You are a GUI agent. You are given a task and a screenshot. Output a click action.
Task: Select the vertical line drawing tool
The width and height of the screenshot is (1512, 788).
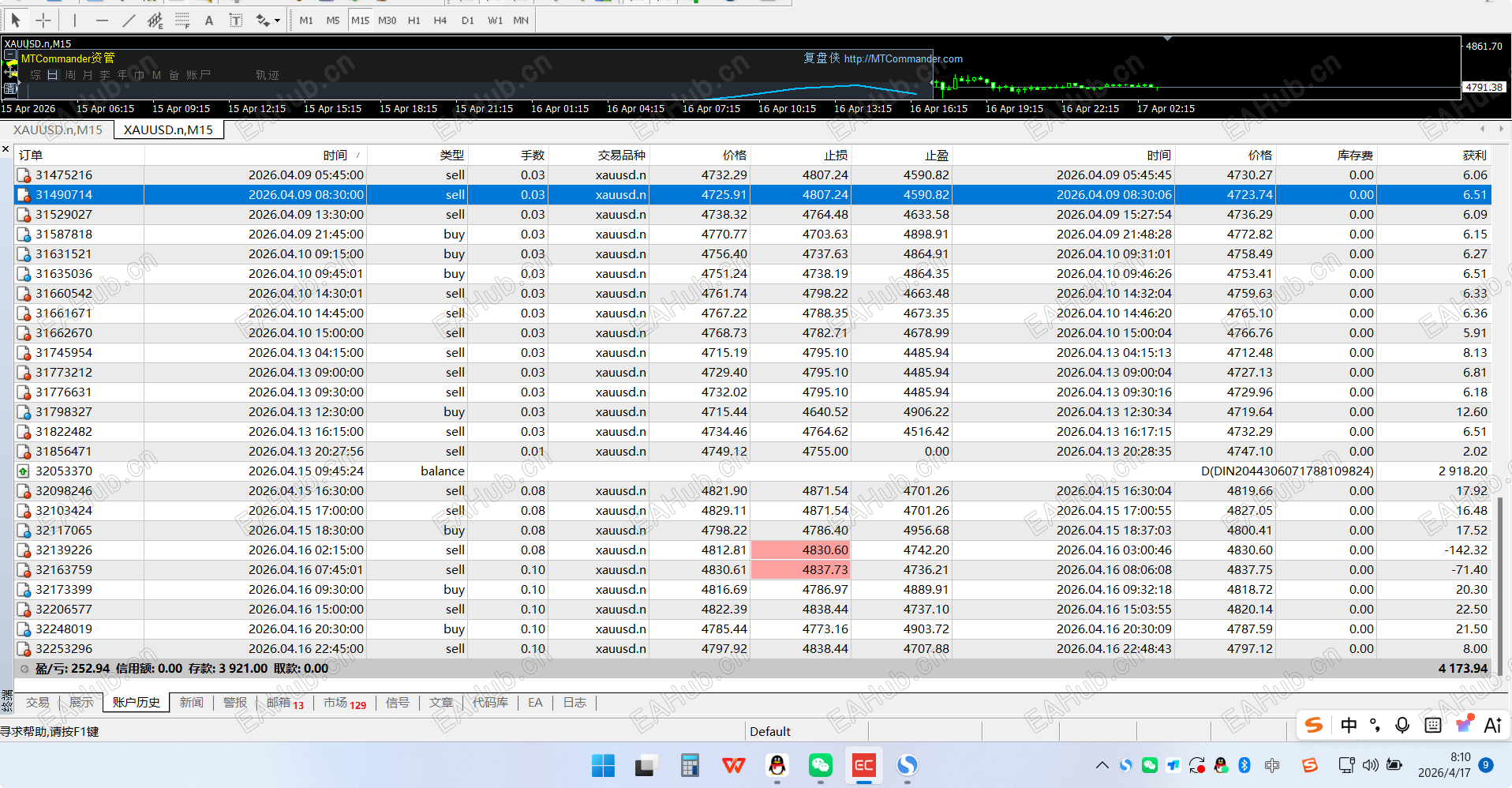75,21
